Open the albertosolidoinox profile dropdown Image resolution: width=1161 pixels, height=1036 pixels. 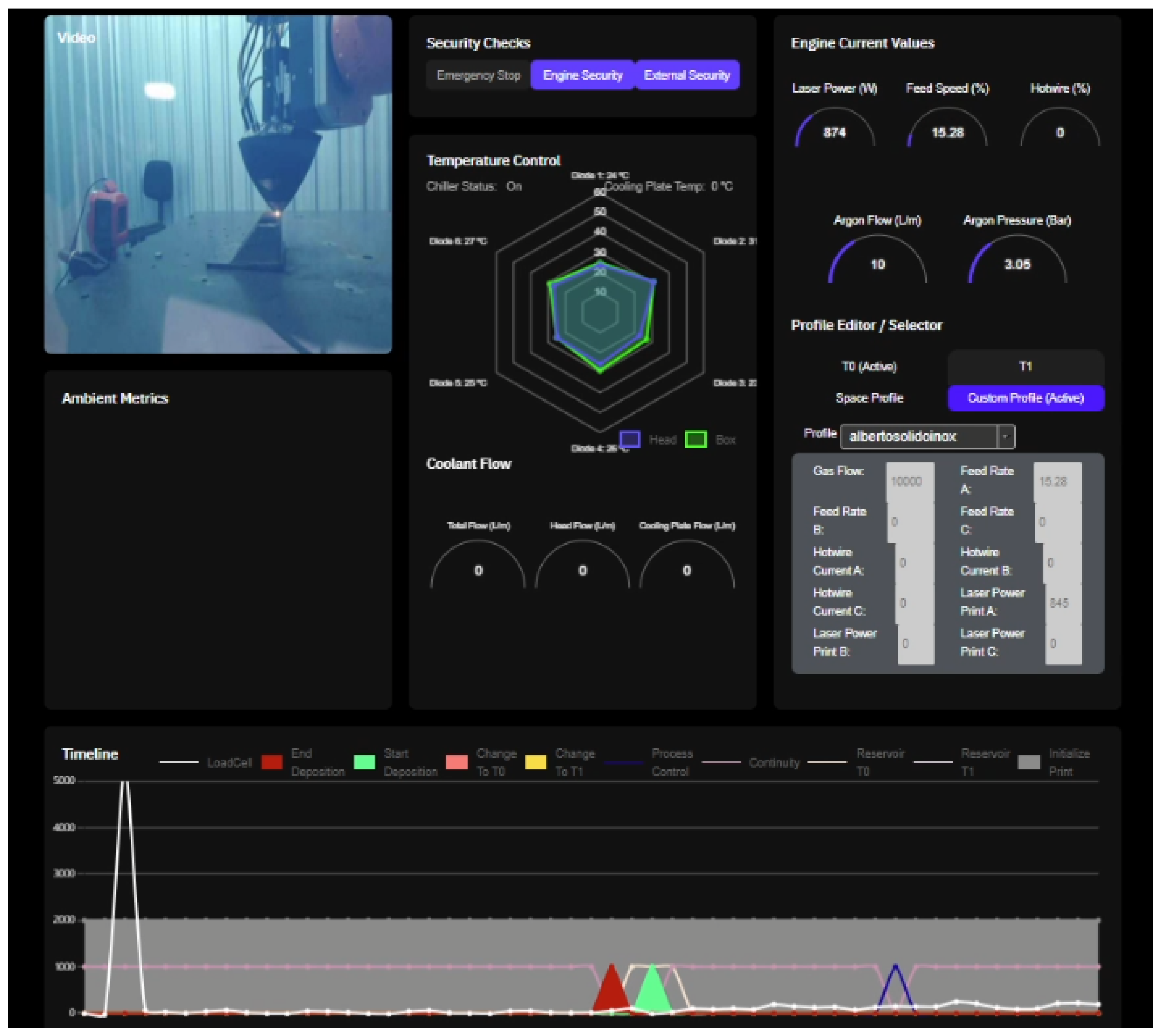tap(918, 437)
